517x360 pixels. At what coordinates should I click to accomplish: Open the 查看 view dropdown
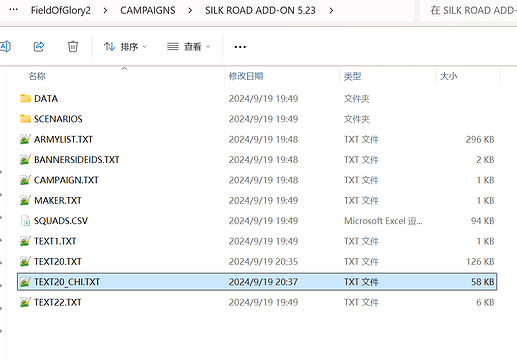tap(189, 47)
